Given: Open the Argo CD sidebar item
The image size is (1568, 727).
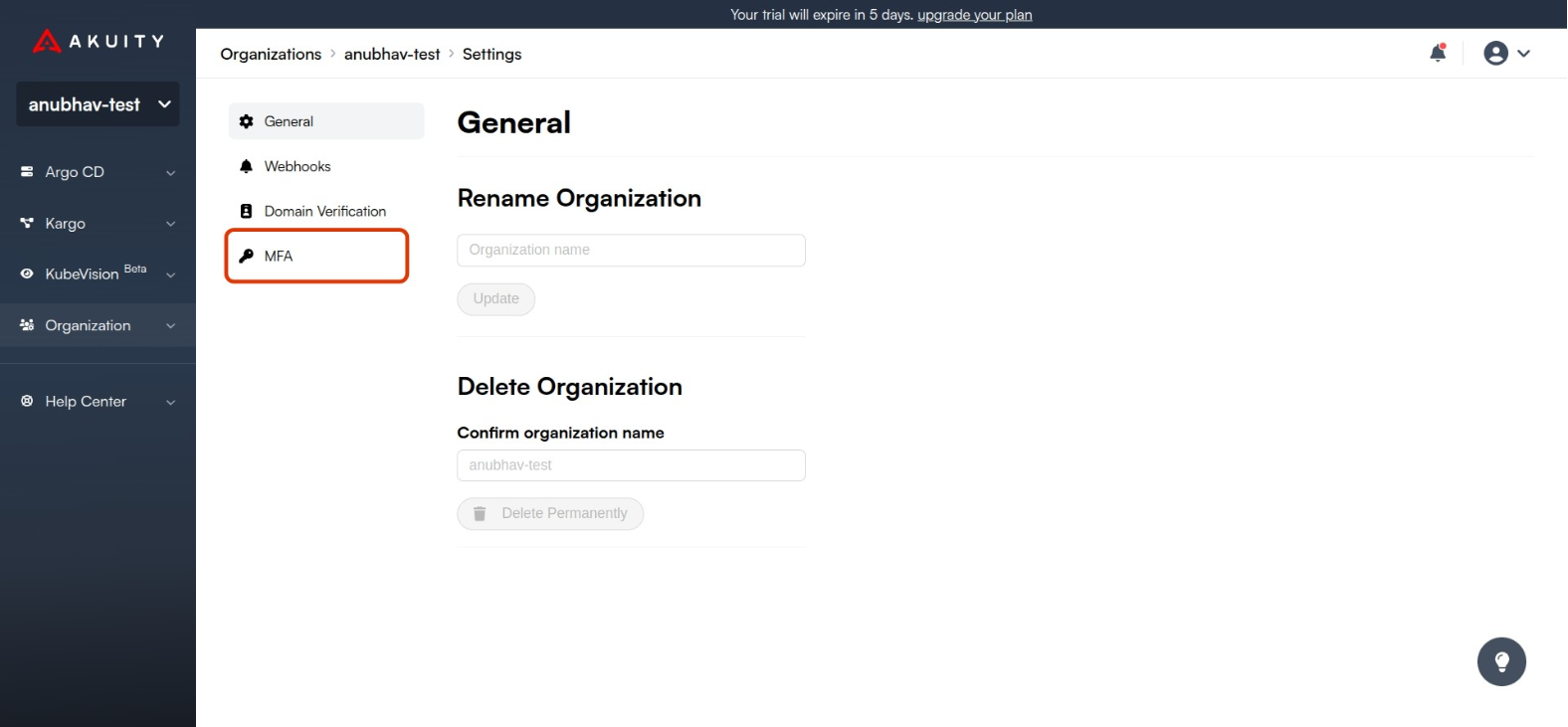Looking at the screenshot, I should coord(98,172).
